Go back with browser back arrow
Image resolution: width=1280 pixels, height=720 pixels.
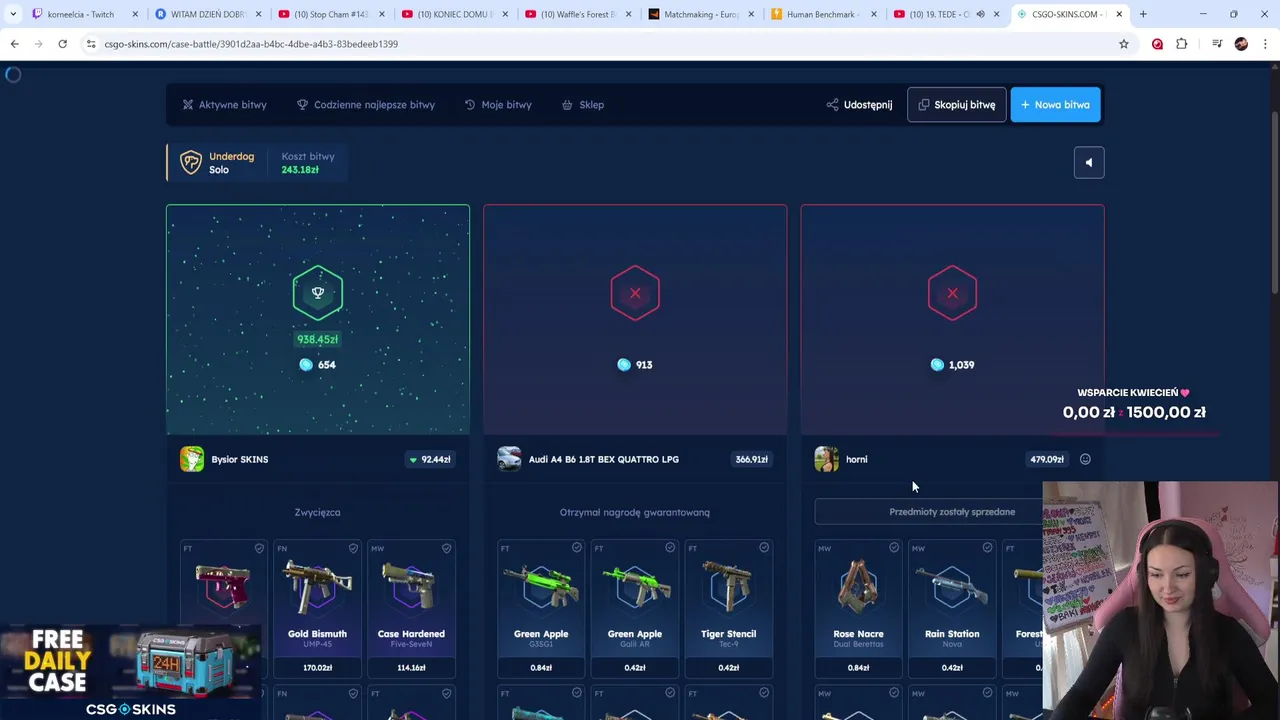click(14, 44)
